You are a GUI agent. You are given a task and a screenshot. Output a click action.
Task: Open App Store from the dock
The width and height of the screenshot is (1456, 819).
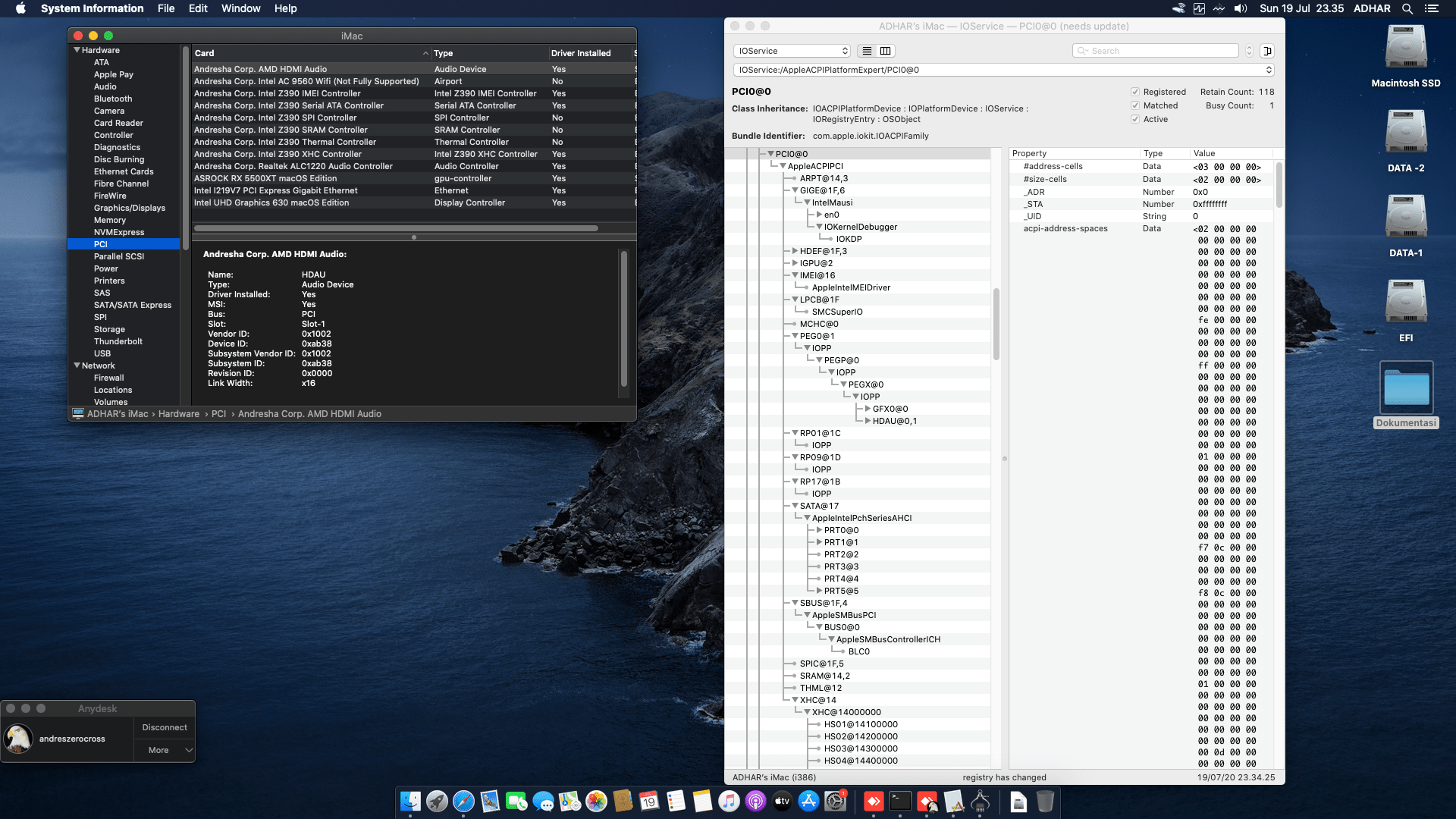click(x=808, y=802)
